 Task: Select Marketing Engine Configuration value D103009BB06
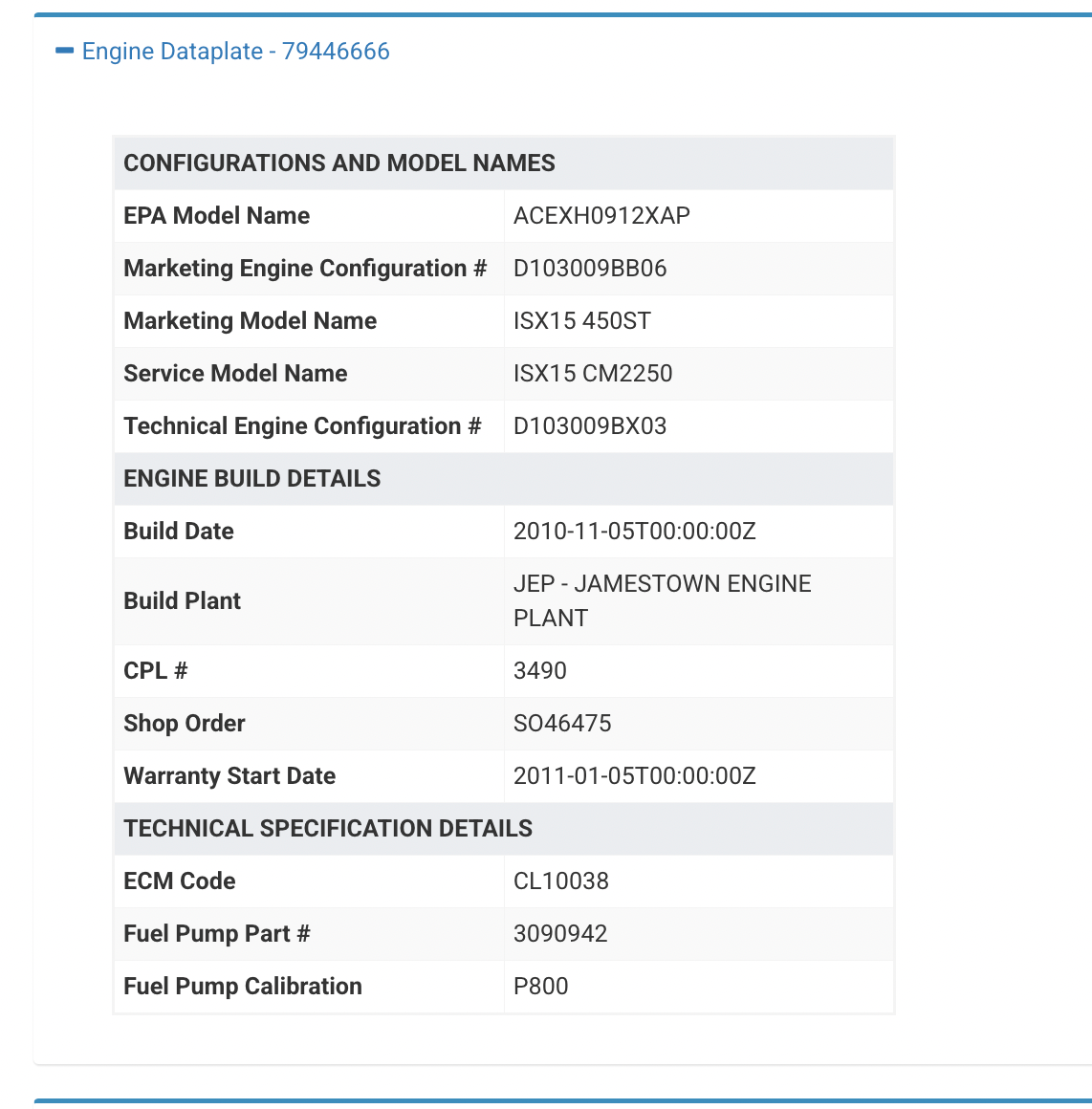tap(590, 269)
